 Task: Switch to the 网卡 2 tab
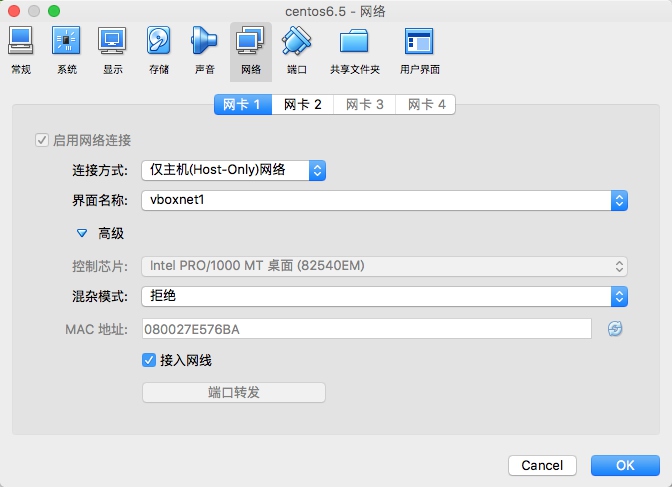303,105
